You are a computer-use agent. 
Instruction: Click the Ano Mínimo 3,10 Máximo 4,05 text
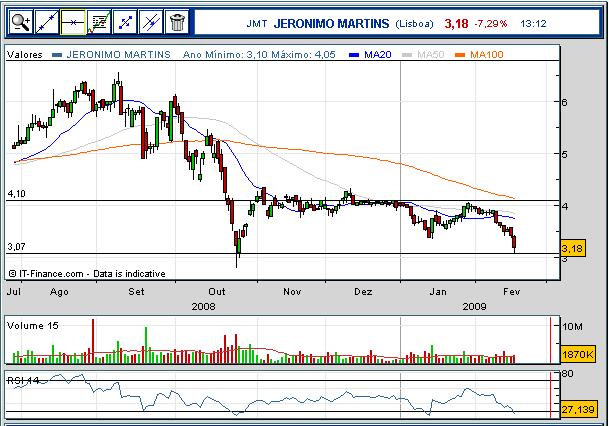coord(259,55)
